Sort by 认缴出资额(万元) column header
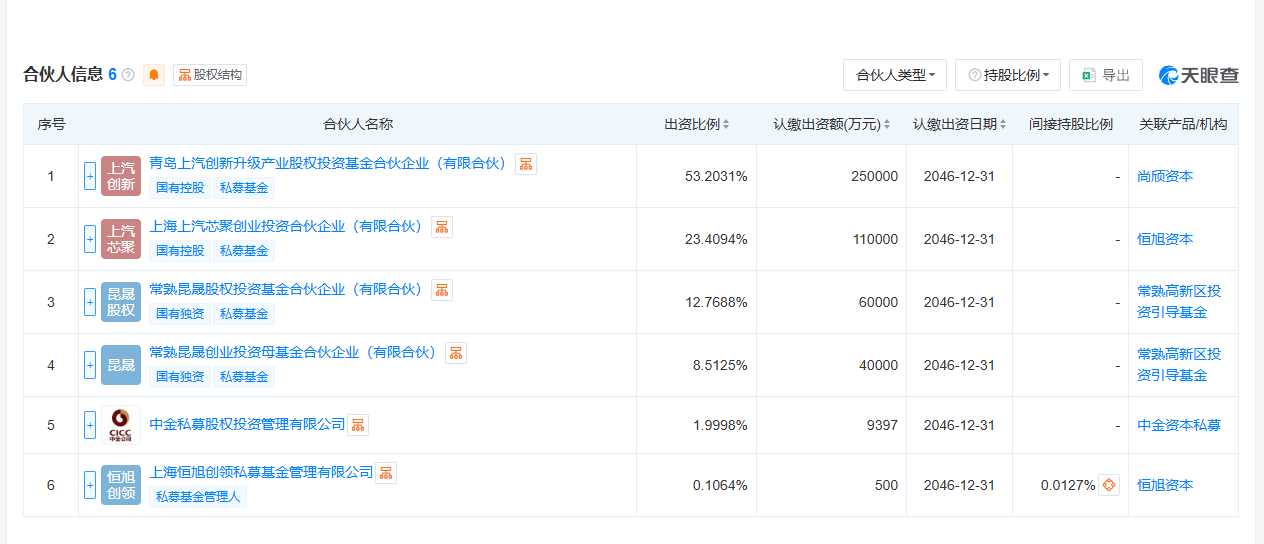 click(831, 124)
